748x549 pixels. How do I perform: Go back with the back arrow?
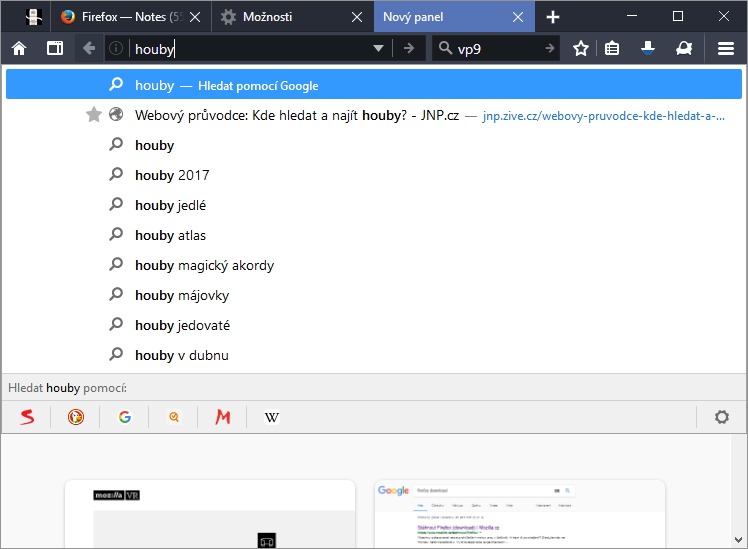coord(89,48)
